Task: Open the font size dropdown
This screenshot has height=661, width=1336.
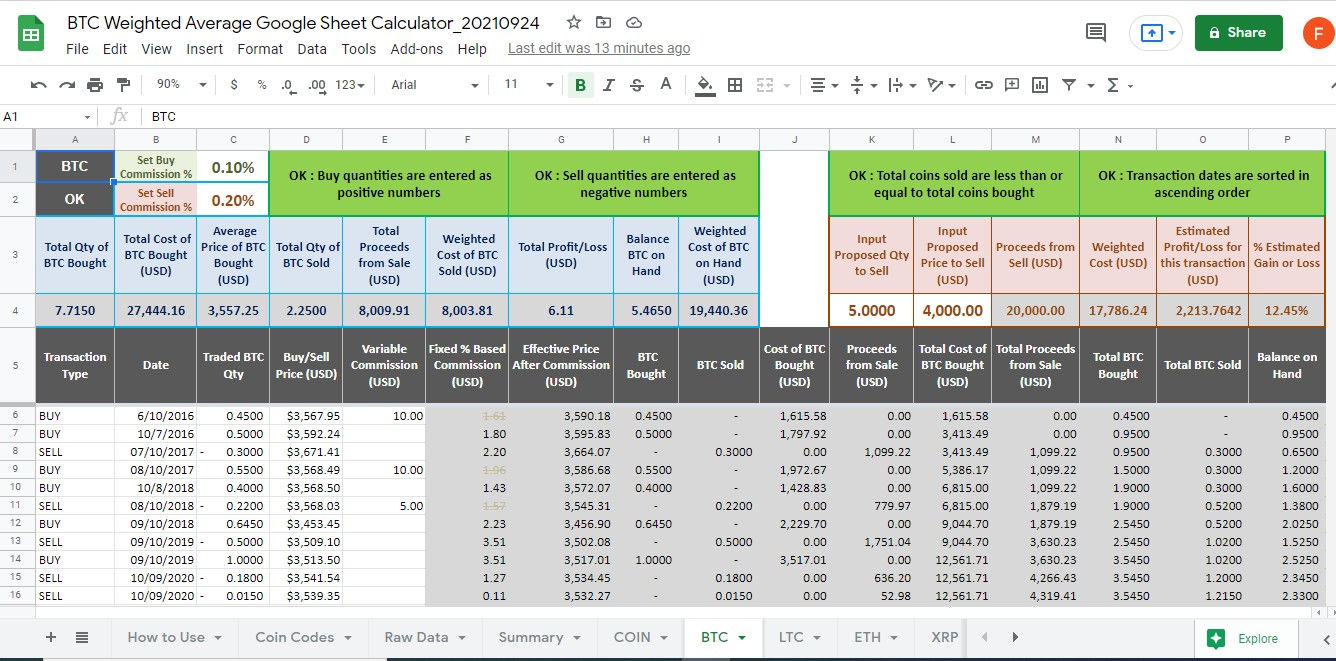Action: tap(528, 85)
